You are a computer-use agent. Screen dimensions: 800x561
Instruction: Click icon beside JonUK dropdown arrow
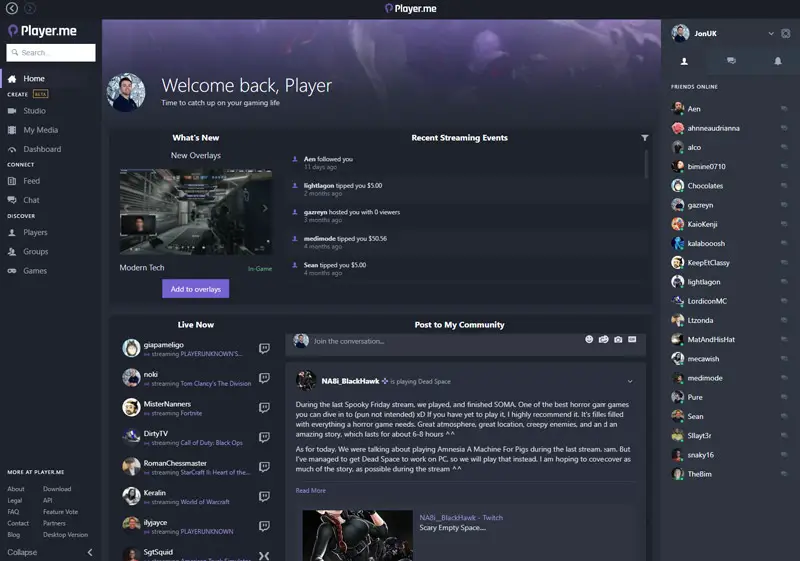[x=786, y=34]
